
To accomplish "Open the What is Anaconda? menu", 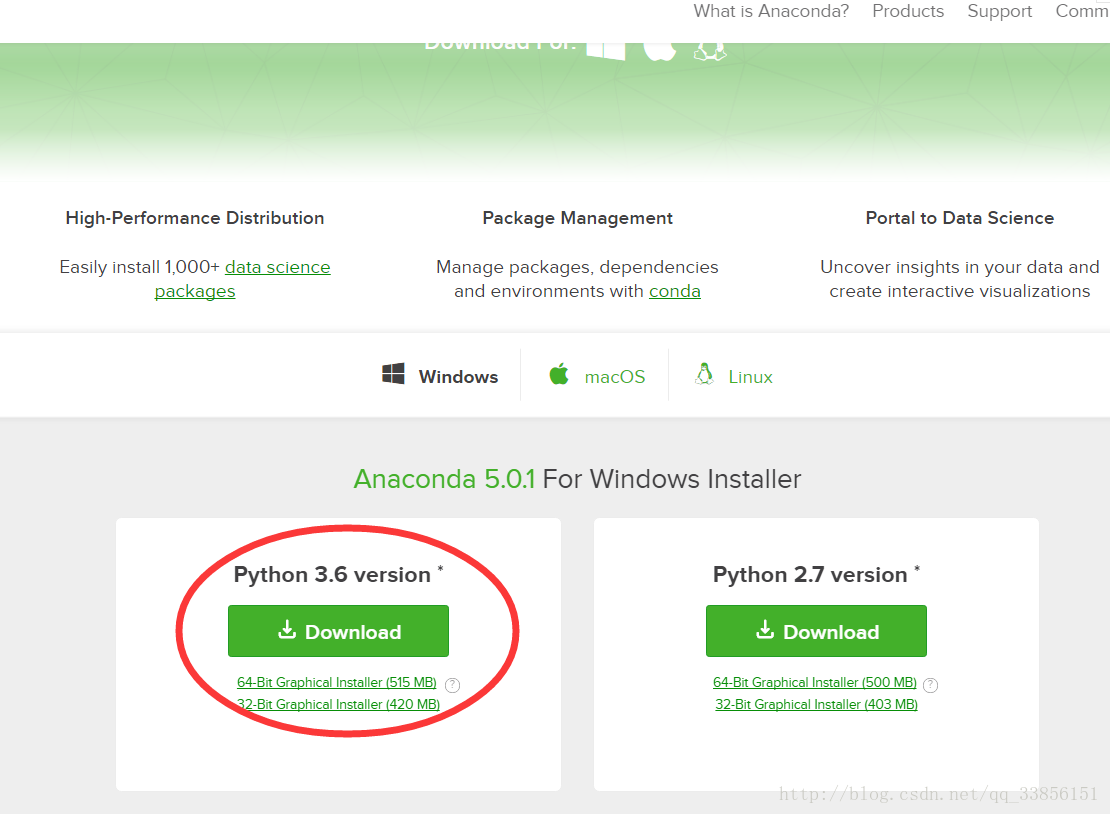I will pos(771,11).
